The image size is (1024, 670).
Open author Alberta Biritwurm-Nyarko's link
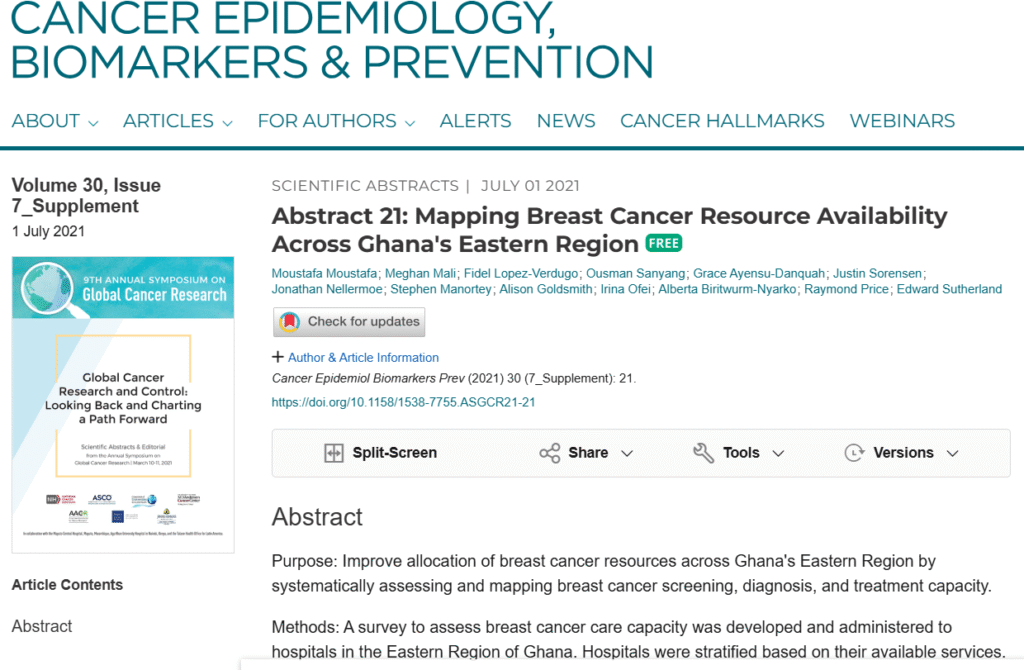tap(728, 289)
